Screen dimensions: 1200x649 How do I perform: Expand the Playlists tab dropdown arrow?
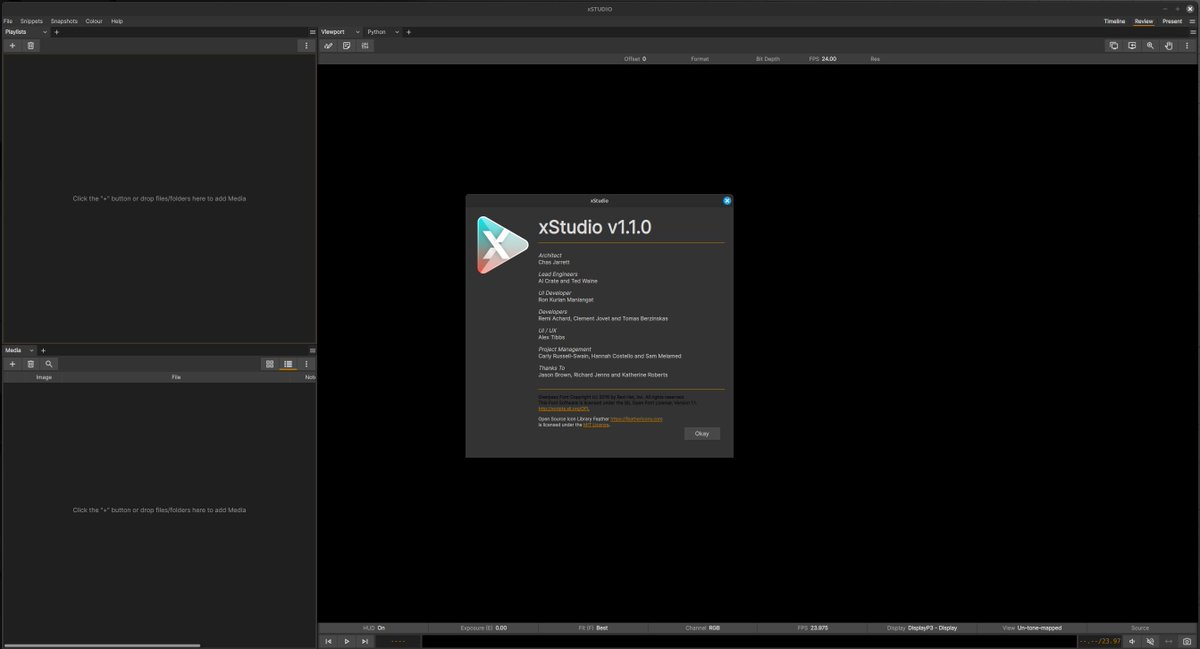pyautogui.click(x=45, y=32)
